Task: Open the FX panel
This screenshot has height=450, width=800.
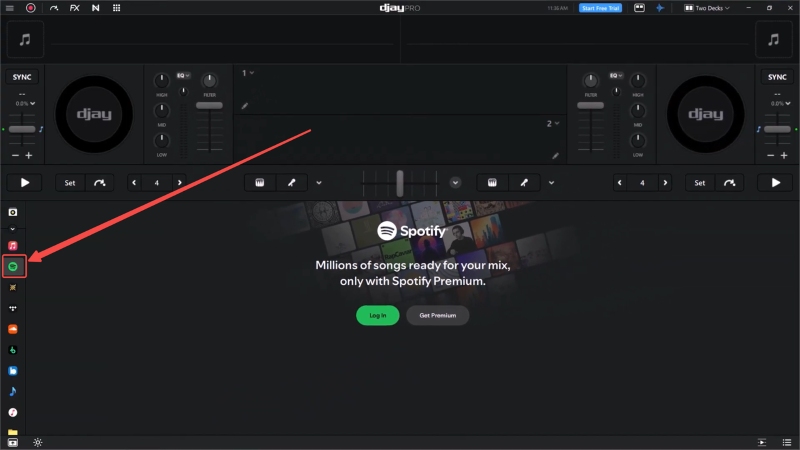Action: click(x=74, y=8)
